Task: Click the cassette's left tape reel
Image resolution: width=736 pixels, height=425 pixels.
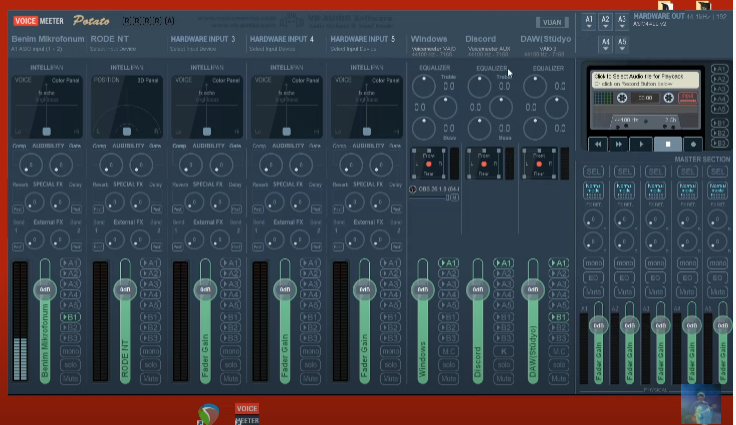Action: point(622,98)
